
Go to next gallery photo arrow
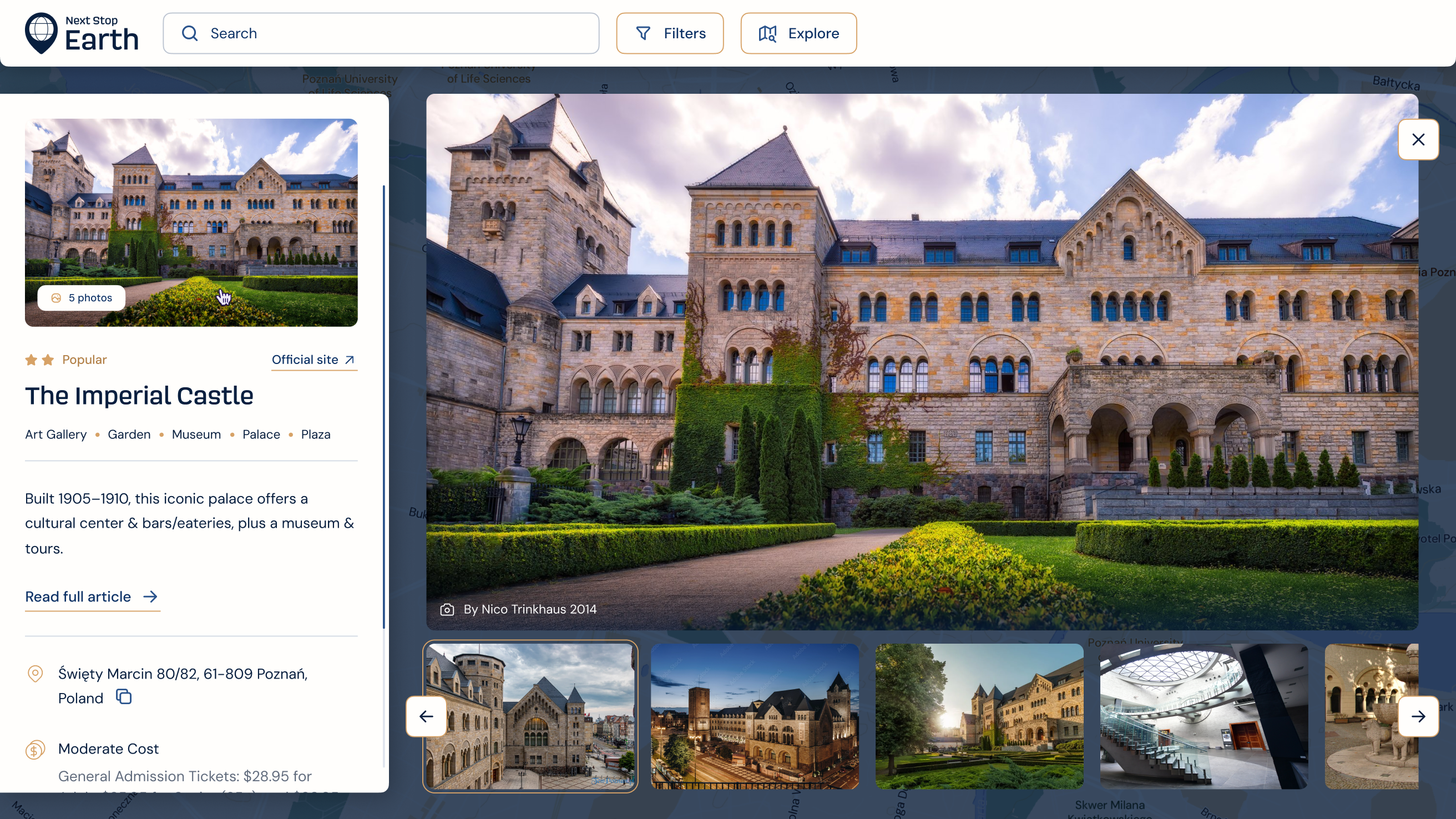tap(1418, 716)
